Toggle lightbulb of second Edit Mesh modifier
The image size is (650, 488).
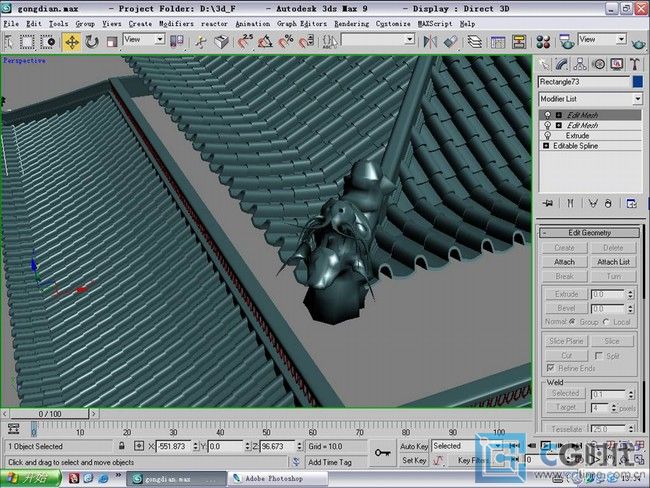coord(547,125)
